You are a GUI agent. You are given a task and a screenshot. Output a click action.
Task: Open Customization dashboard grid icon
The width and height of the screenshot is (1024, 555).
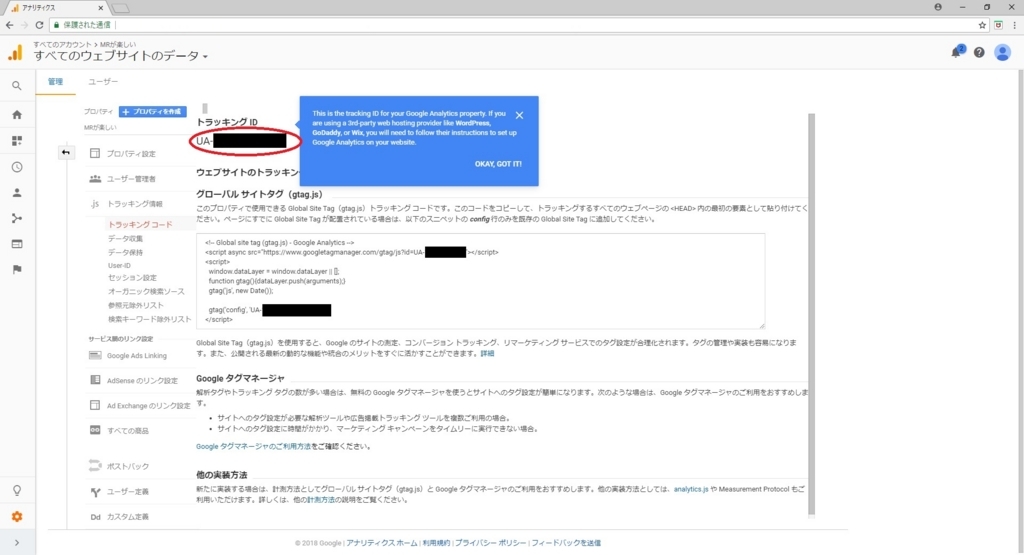(x=17, y=140)
